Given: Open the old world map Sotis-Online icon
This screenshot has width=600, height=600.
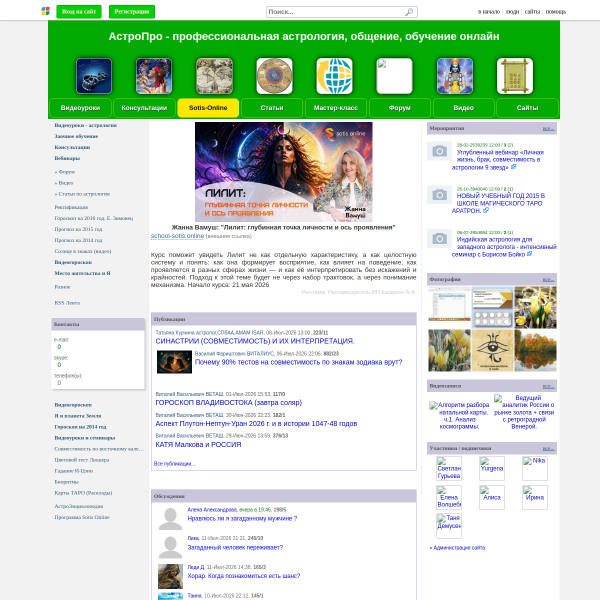Looking at the screenshot, I should (x=214, y=76).
